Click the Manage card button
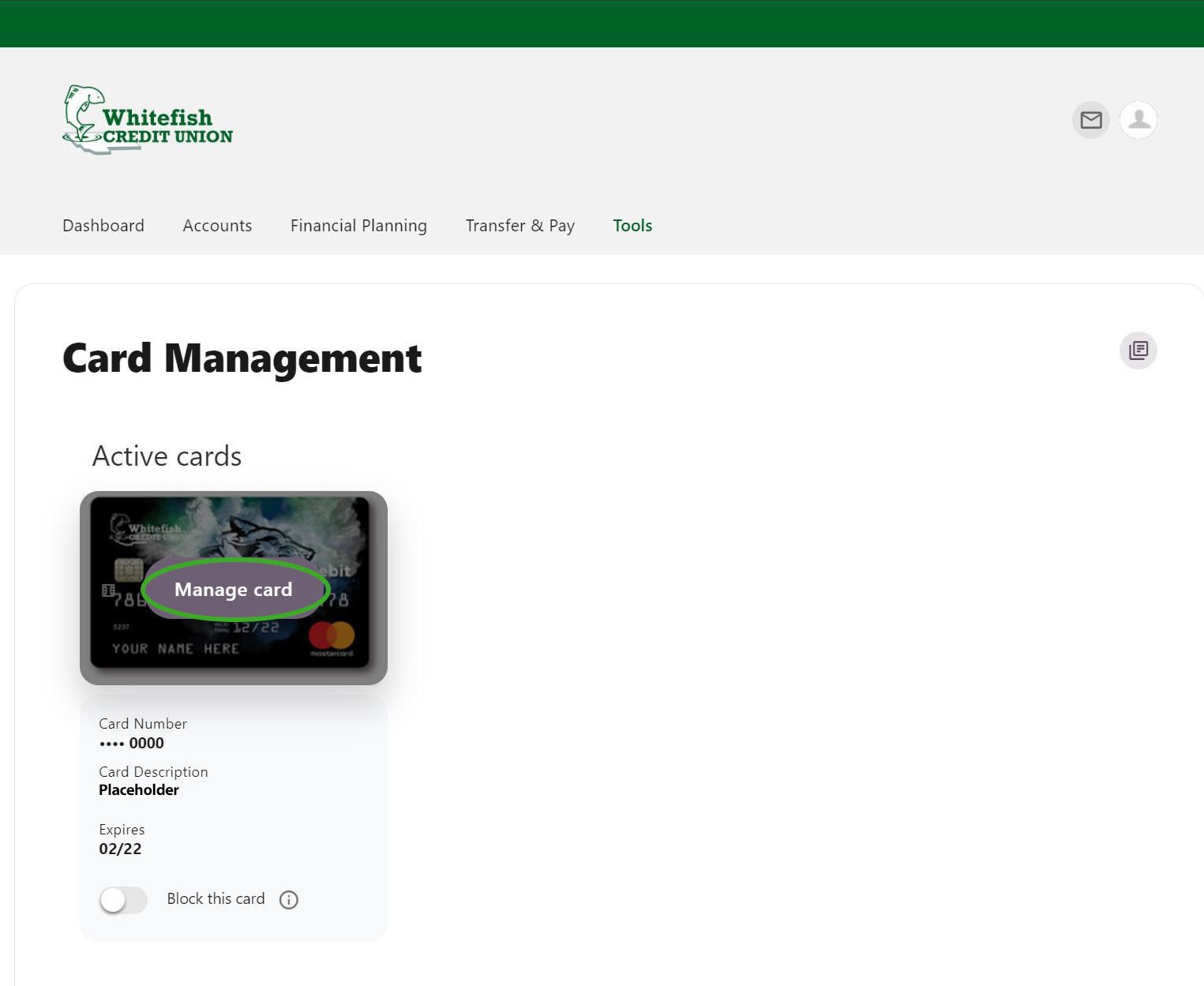 [x=233, y=589]
